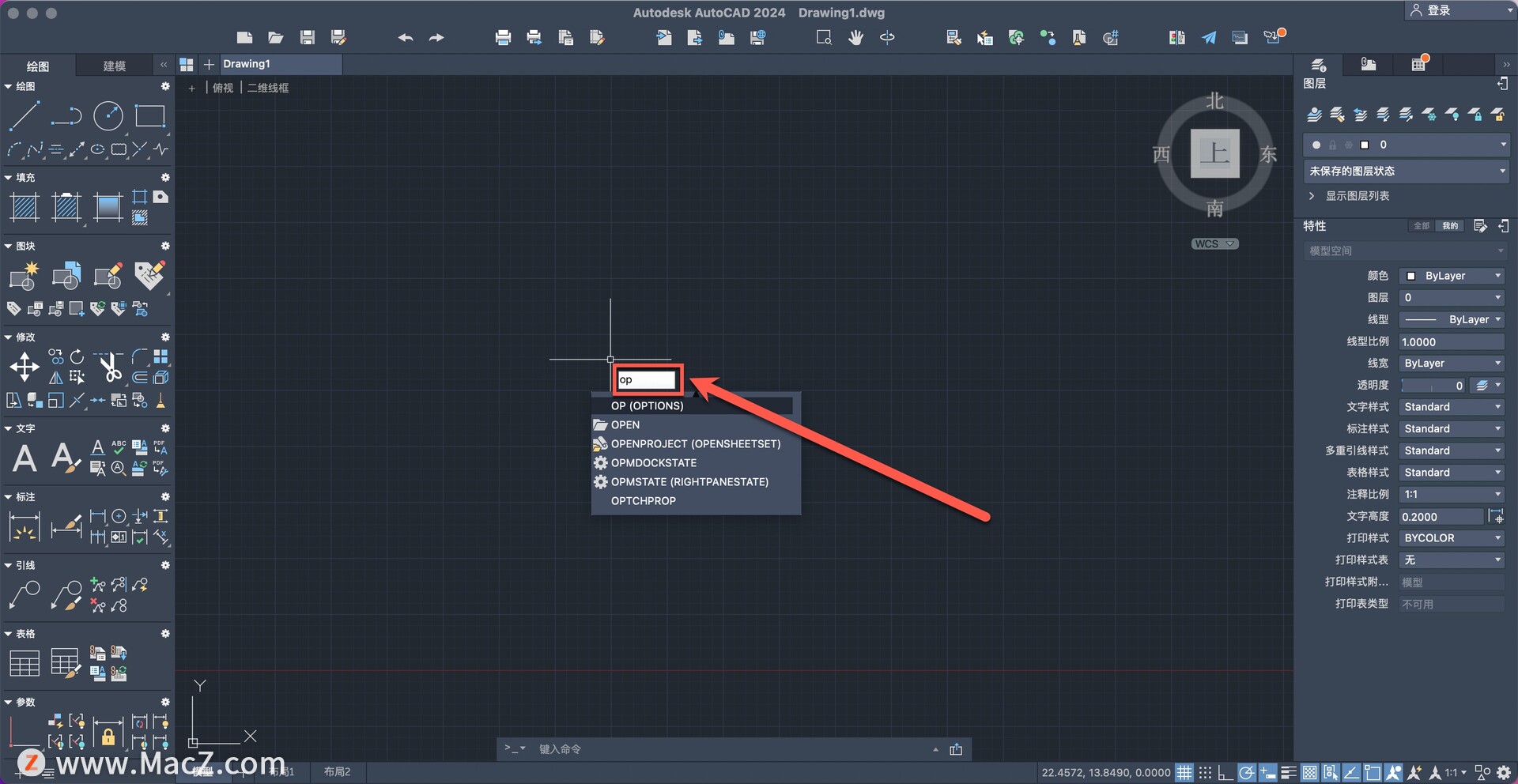Choose OPEN from command suggestions
1518x784 pixels.
click(x=696, y=424)
